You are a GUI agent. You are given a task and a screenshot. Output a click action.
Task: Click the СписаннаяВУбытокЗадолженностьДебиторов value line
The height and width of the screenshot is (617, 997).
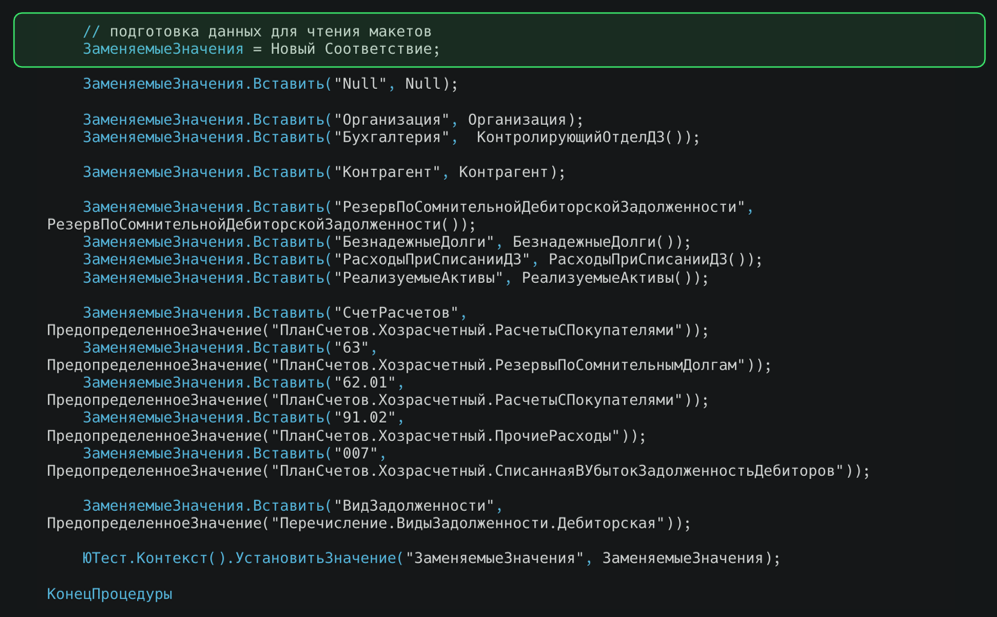pyautogui.click(x=458, y=471)
